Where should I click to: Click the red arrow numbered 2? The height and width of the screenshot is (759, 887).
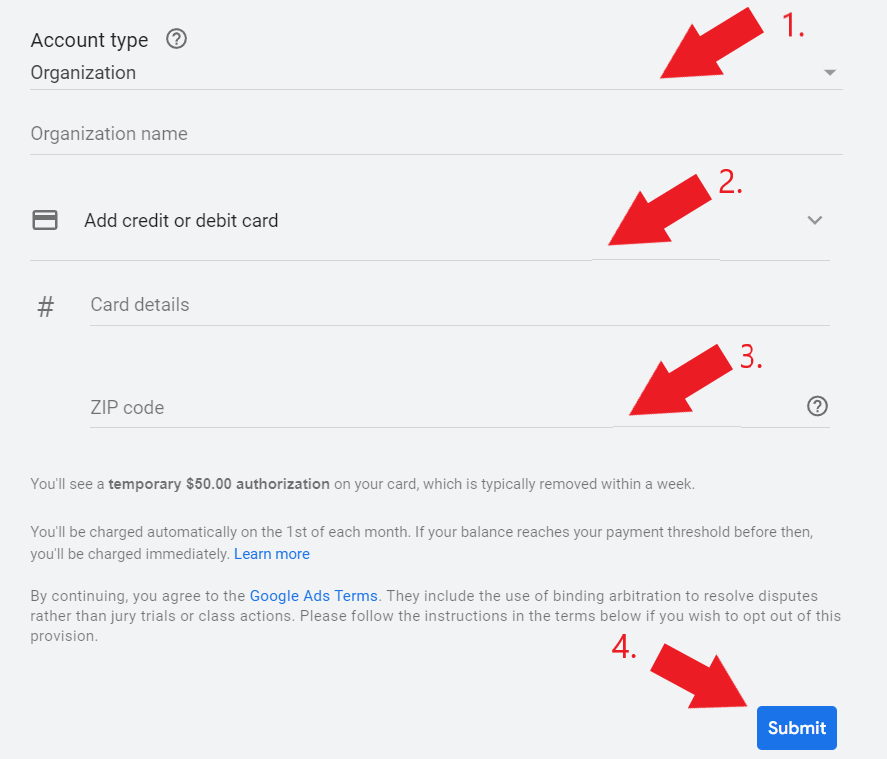pos(665,210)
